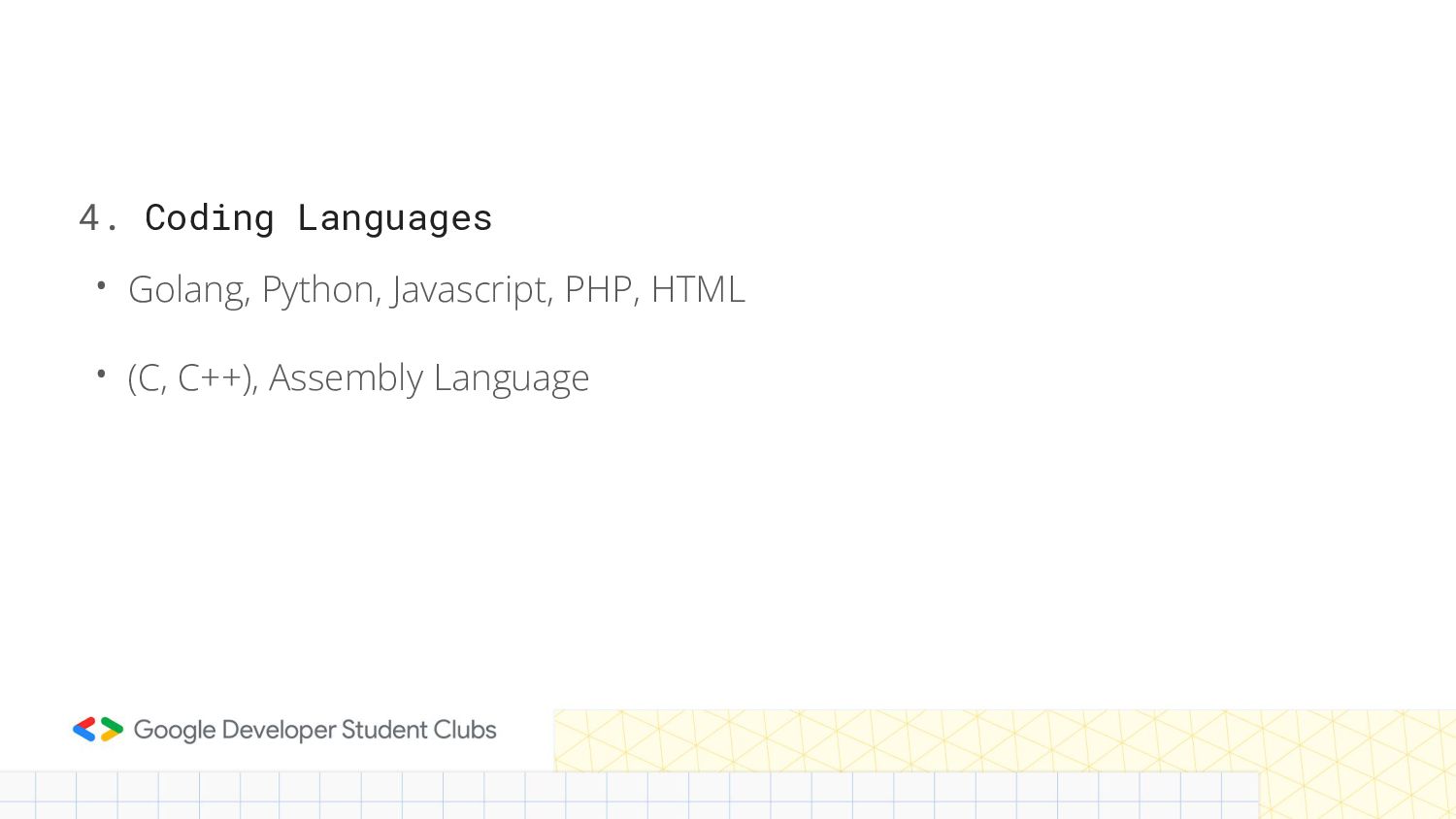Click the word "Languages" in the title
The width and height of the screenshot is (1456, 819).
pos(395,218)
